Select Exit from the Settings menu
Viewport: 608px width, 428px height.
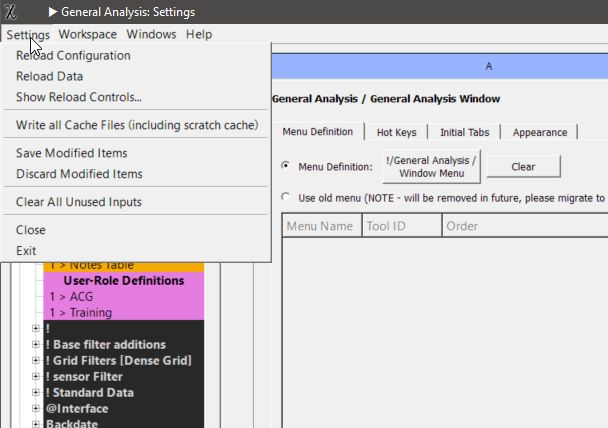tap(136, 250)
